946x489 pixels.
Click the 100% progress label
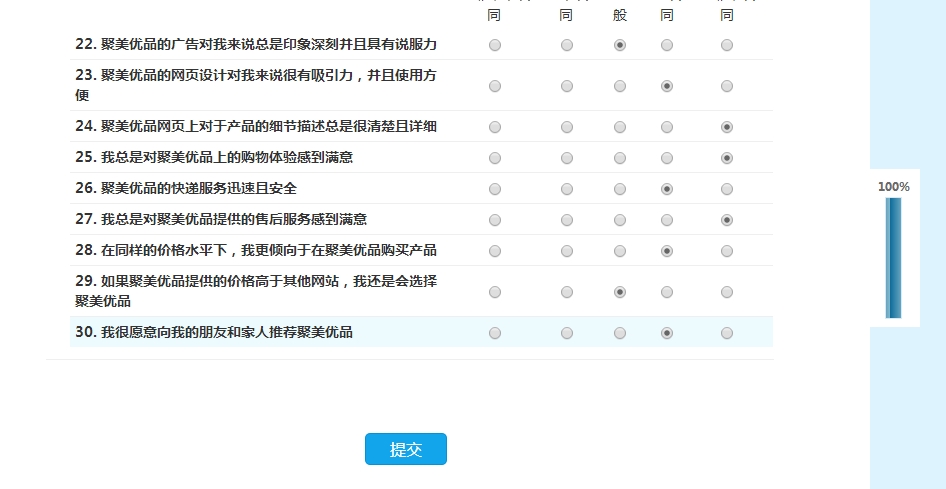(x=894, y=187)
